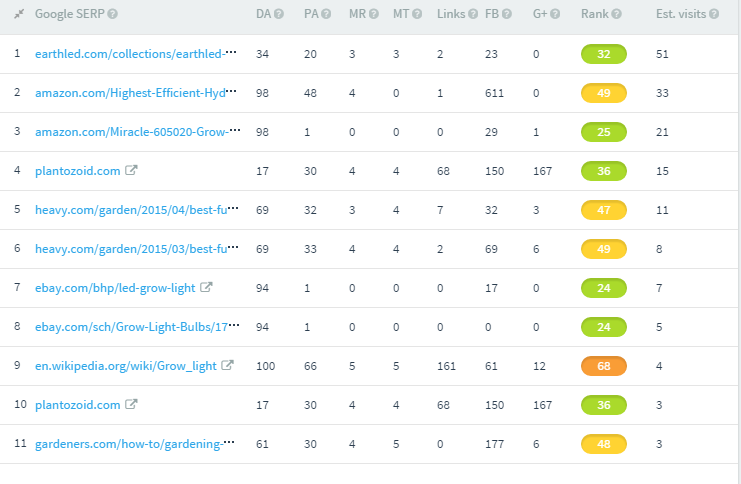
Task: Open the G+ column help icon
Action: [555, 14]
